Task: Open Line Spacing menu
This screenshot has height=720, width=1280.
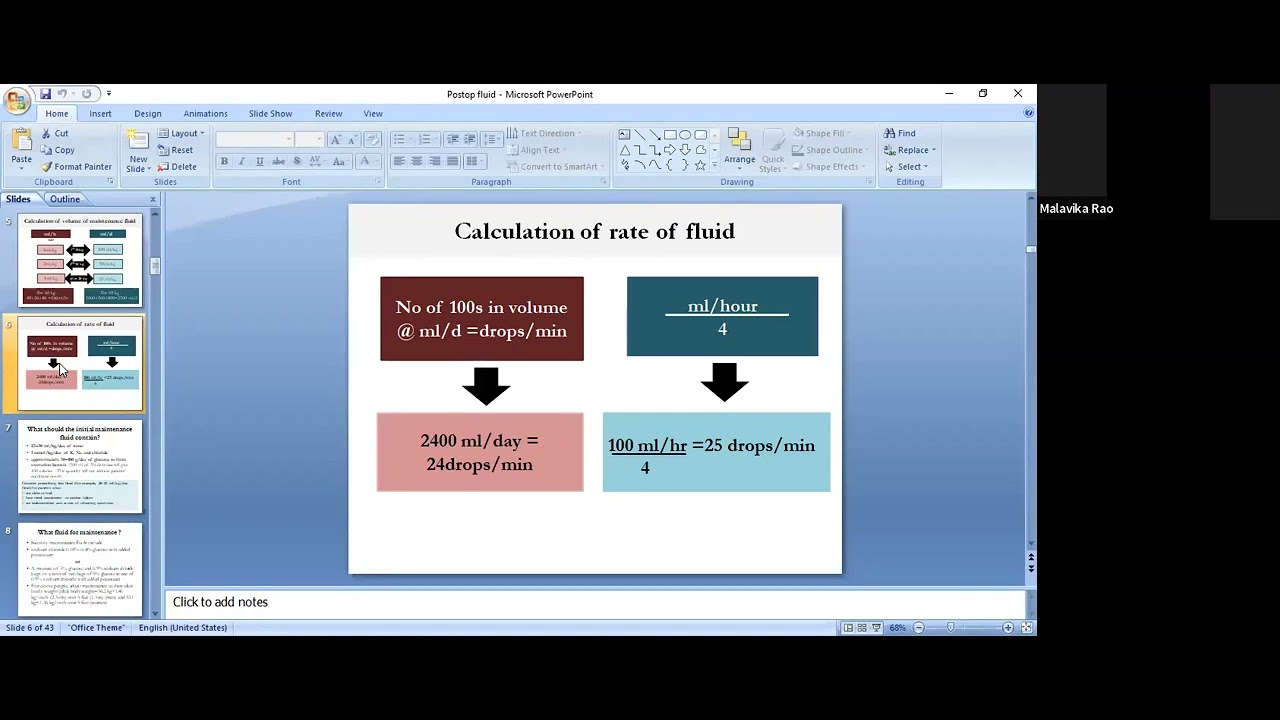Action: pos(494,140)
